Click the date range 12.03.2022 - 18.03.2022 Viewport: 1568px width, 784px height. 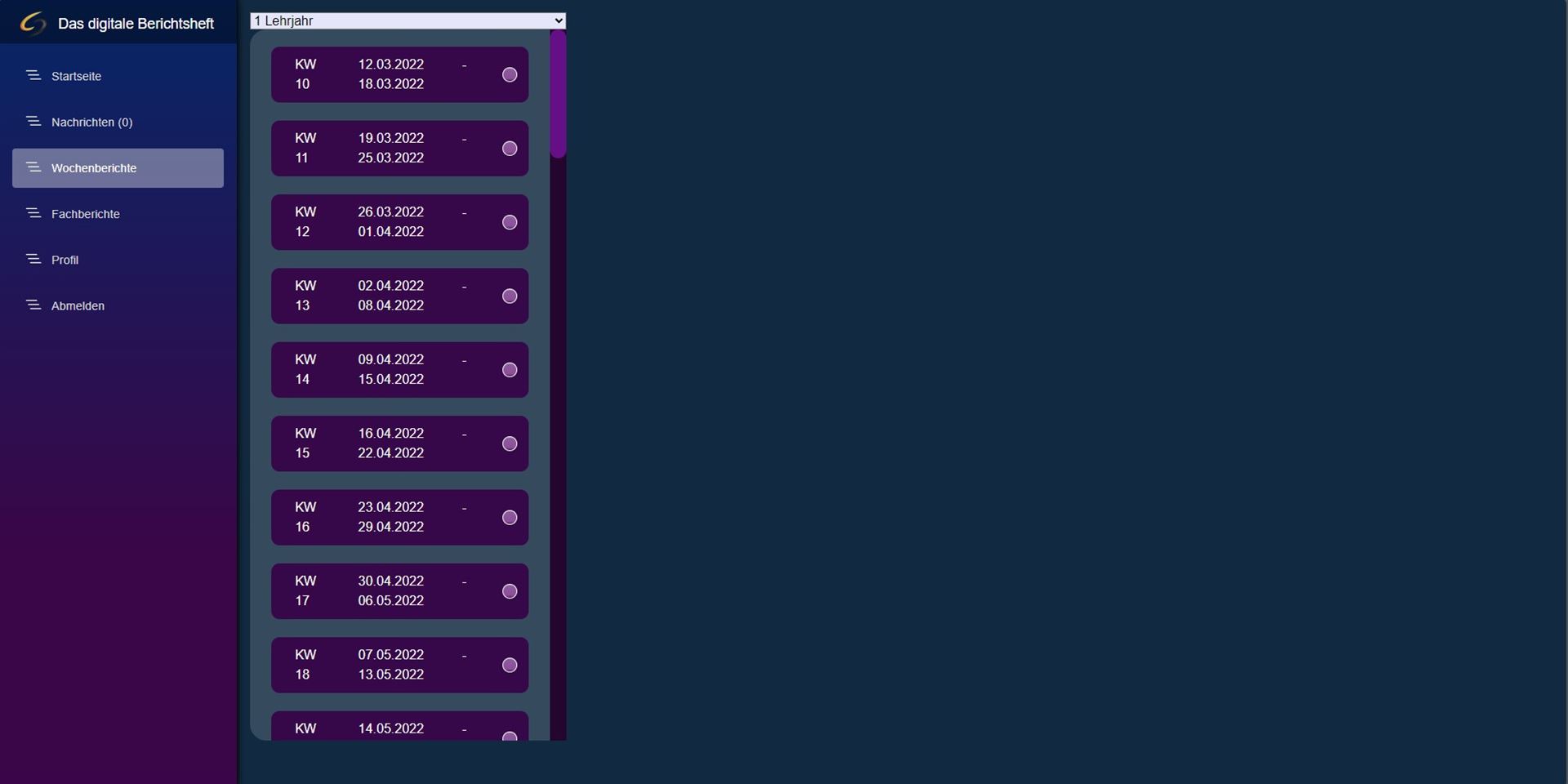(x=412, y=73)
